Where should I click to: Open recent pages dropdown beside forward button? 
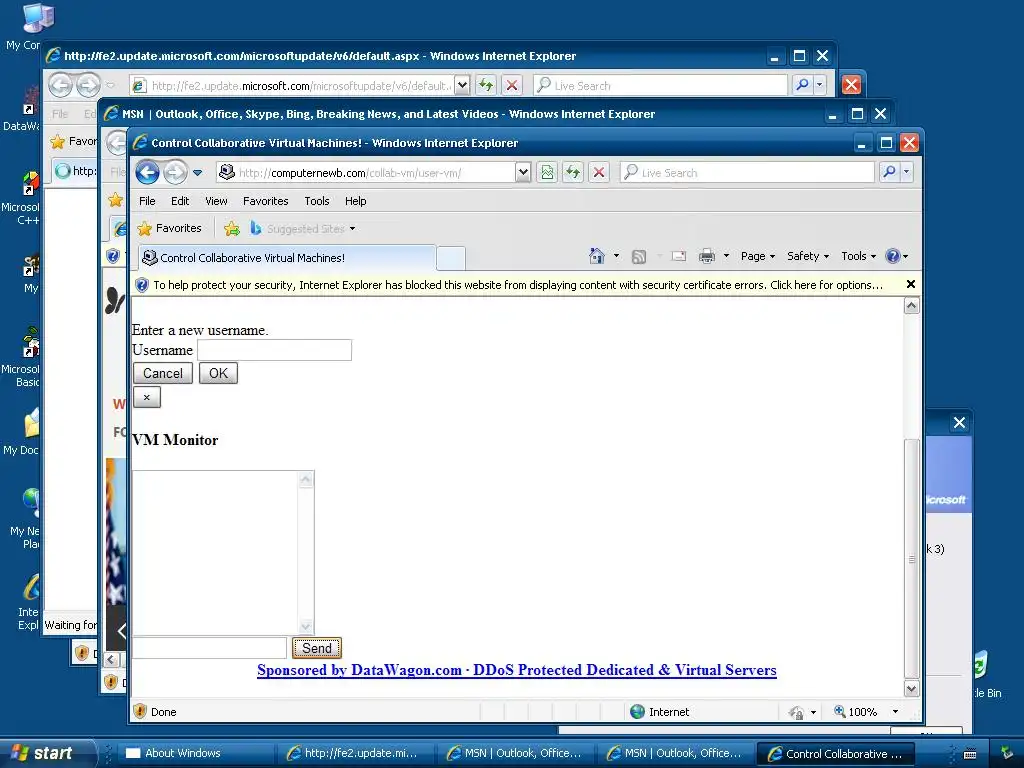[197, 173]
